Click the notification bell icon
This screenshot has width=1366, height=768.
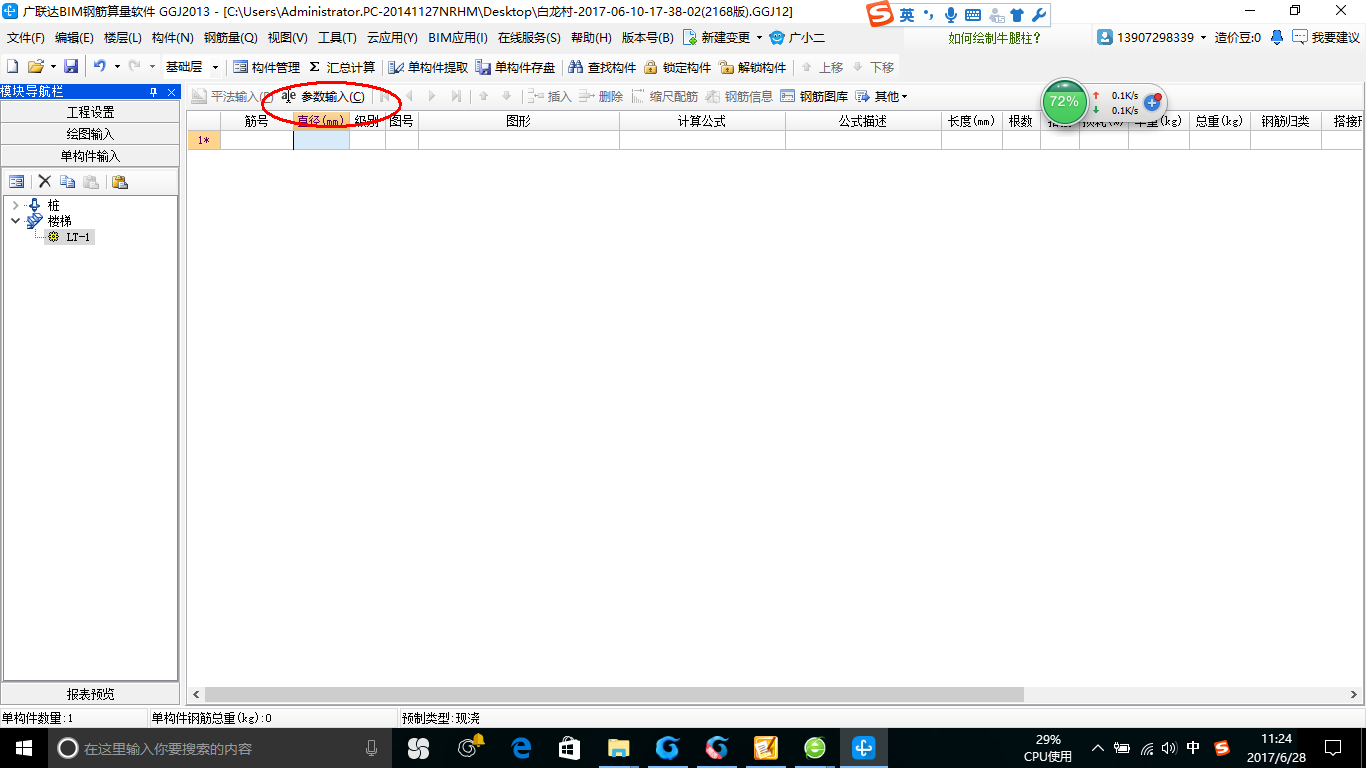1277,38
